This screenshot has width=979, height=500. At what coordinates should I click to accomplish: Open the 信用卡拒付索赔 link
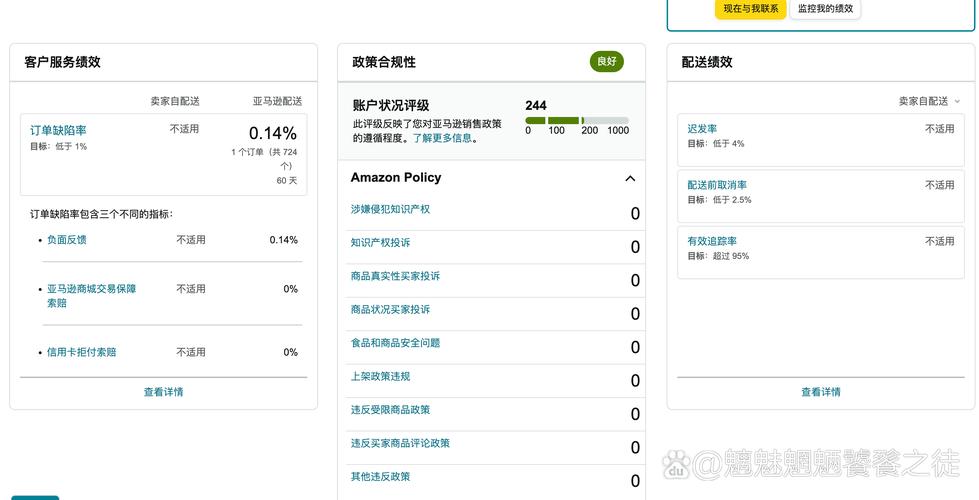click(82, 352)
